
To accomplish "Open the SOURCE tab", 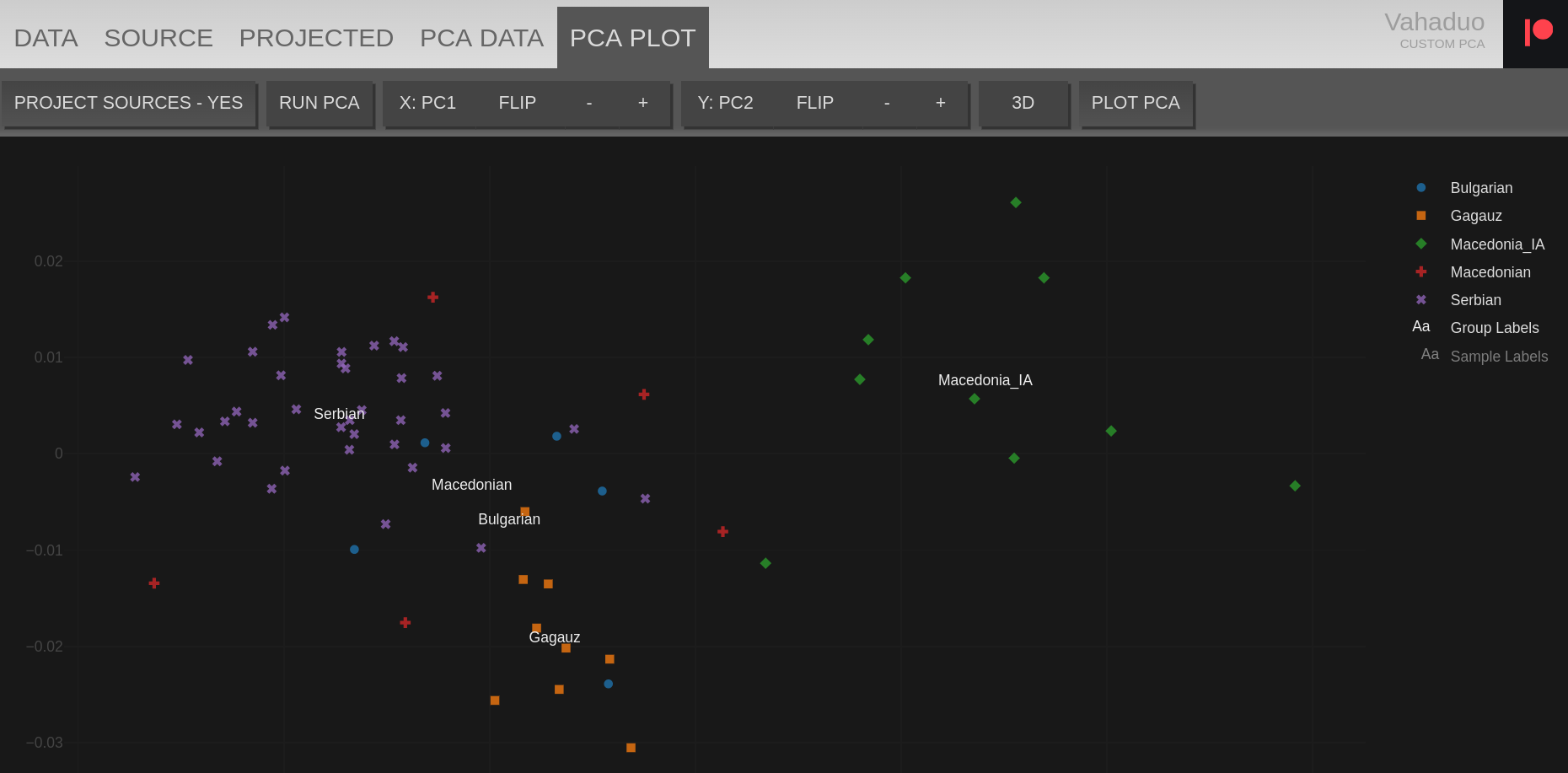I will [158, 38].
